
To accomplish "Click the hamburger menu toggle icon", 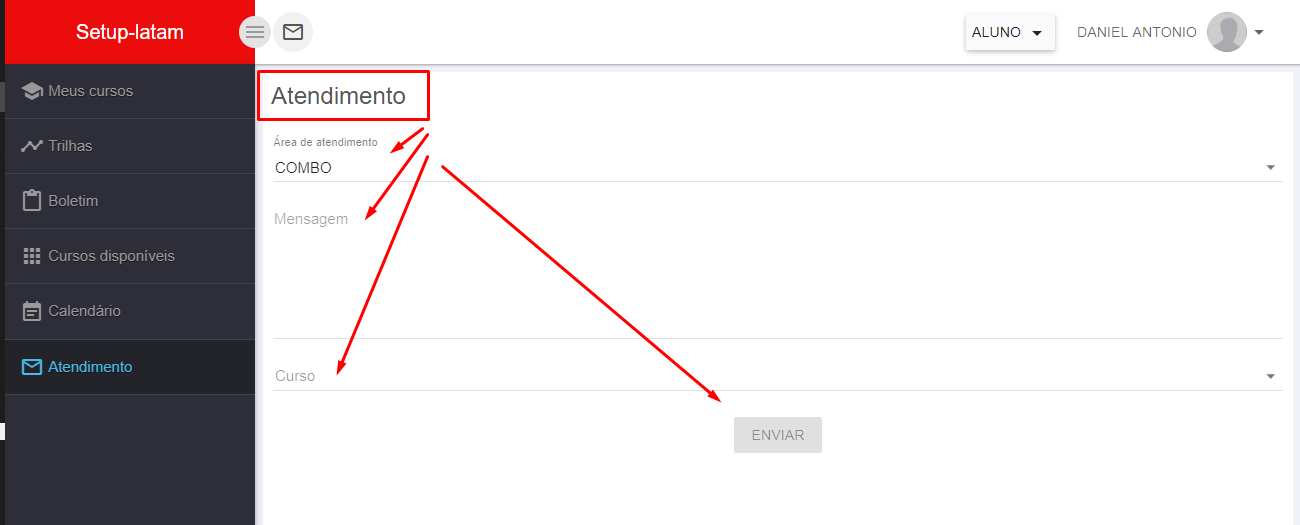I will pyautogui.click(x=255, y=32).
